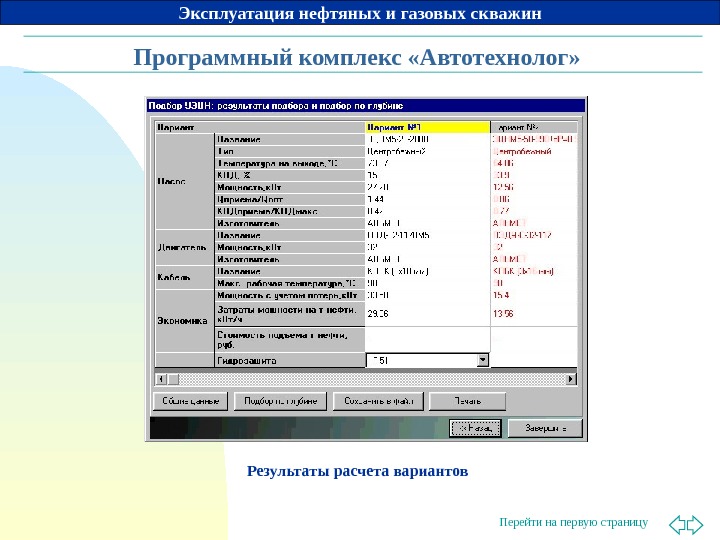Click the Температура на выходе row label
Screen dimensions: 720x540
(x=290, y=163)
